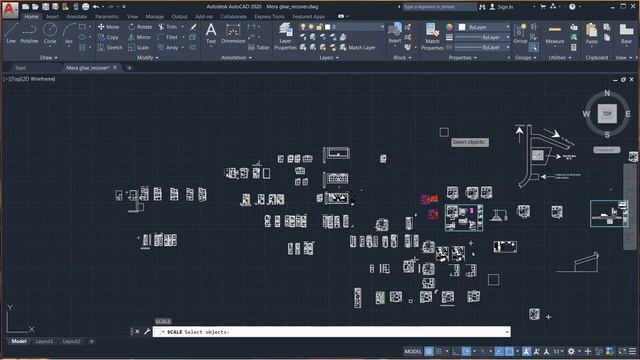640x360 pixels.
Task: Toggle object snap in status bar
Action: [509, 351]
